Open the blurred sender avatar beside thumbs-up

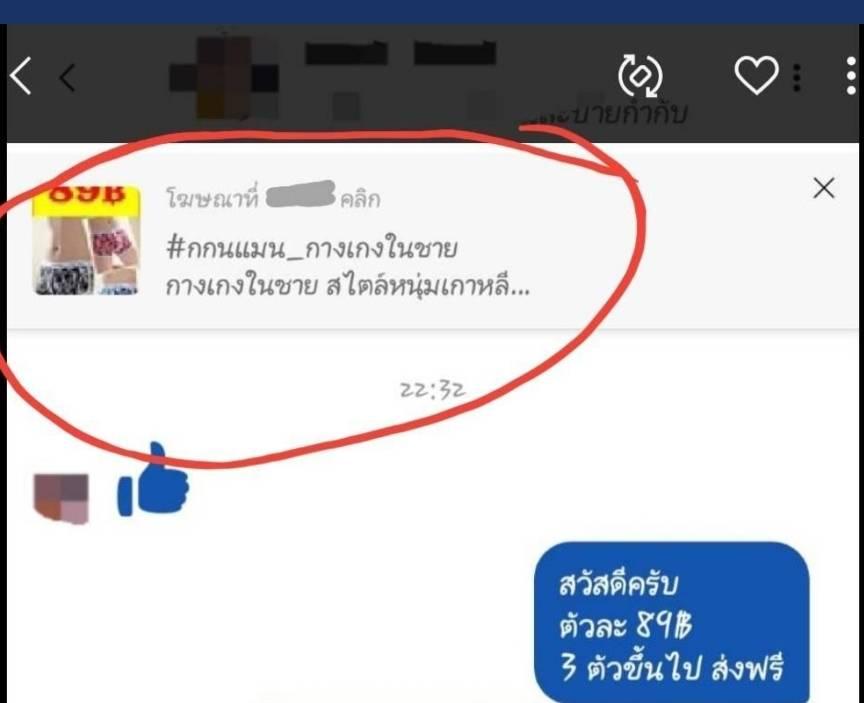click(x=61, y=498)
